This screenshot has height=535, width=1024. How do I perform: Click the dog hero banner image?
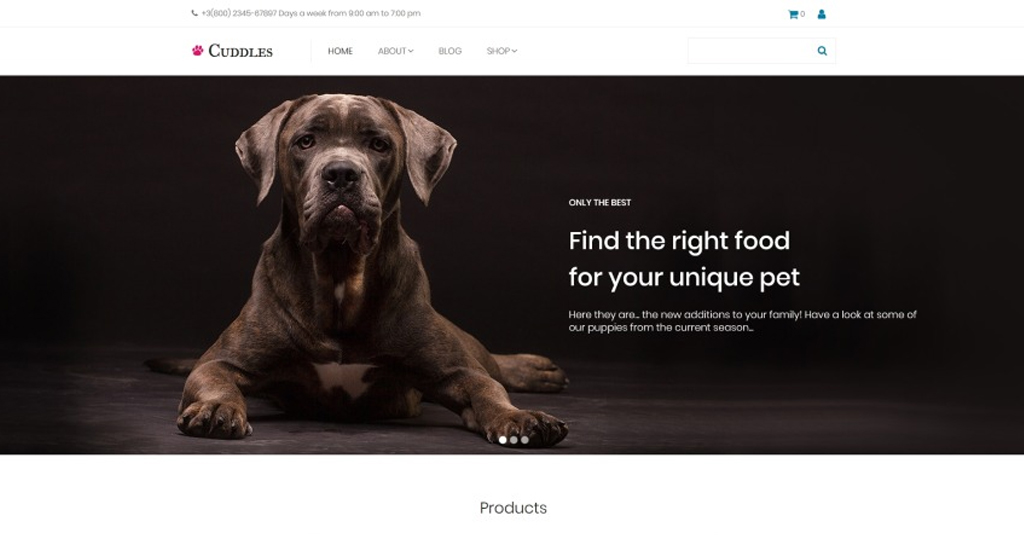(512, 265)
